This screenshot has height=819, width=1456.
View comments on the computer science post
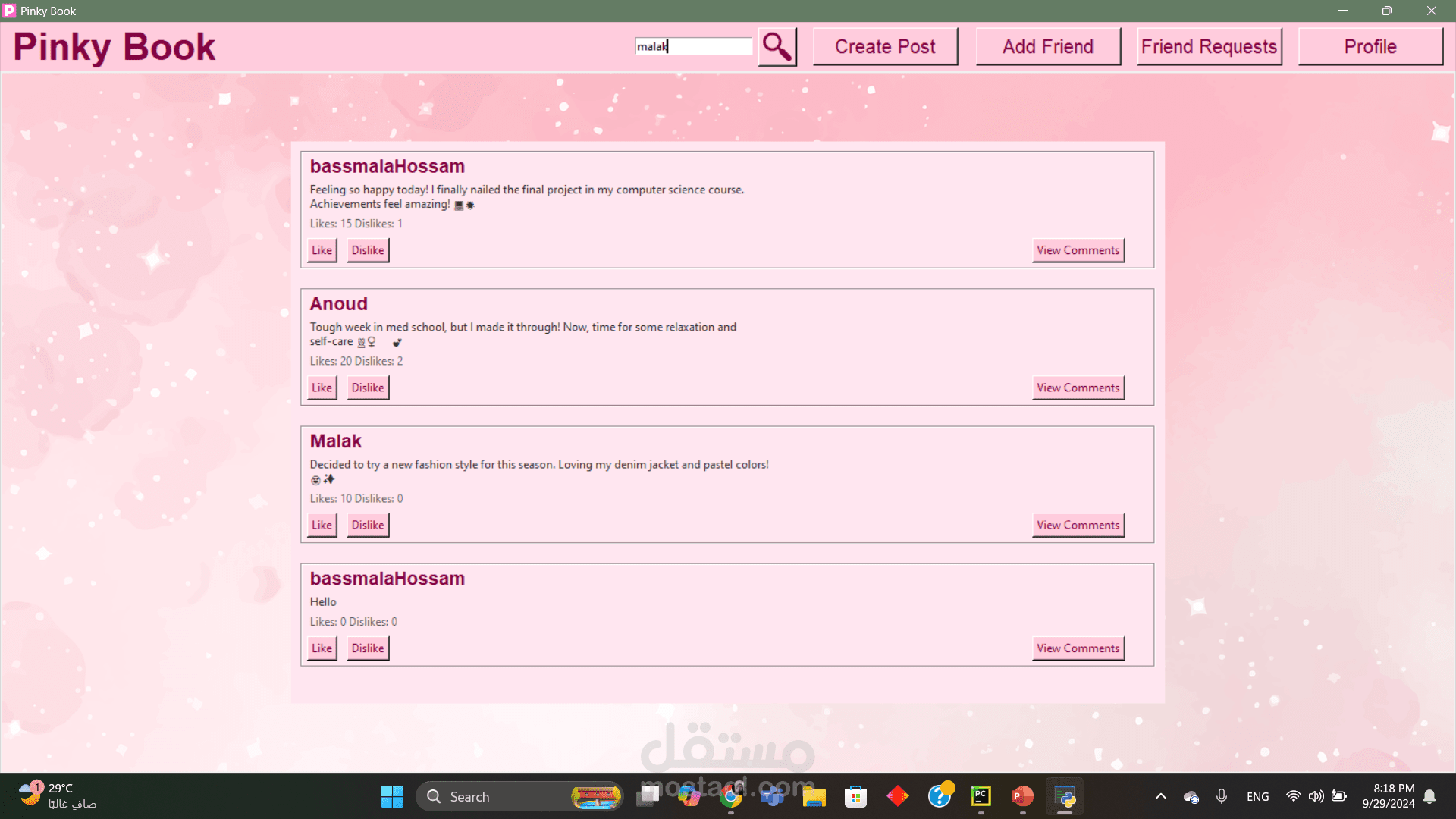coord(1078,250)
